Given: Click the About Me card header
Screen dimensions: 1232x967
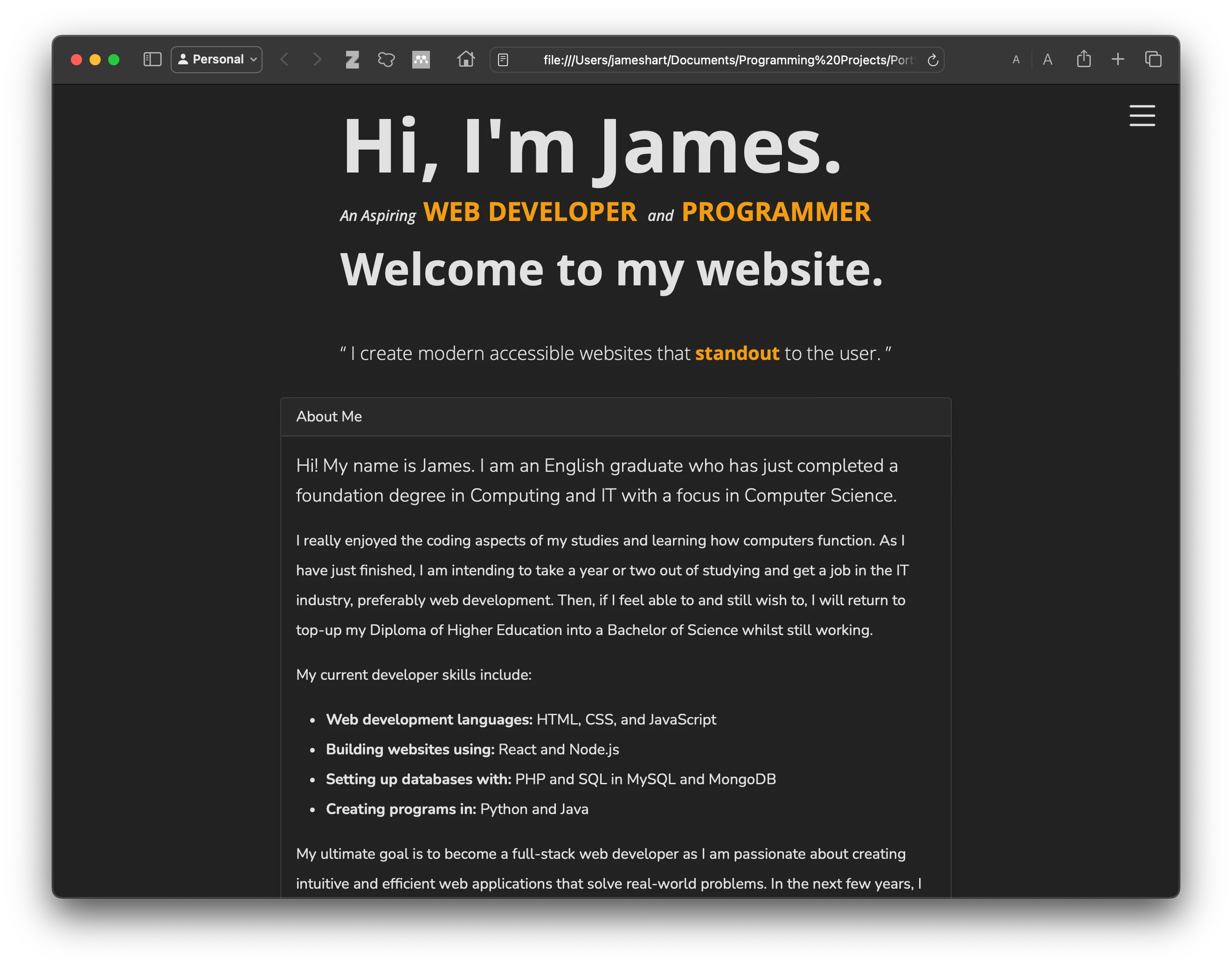Looking at the screenshot, I should (x=616, y=417).
